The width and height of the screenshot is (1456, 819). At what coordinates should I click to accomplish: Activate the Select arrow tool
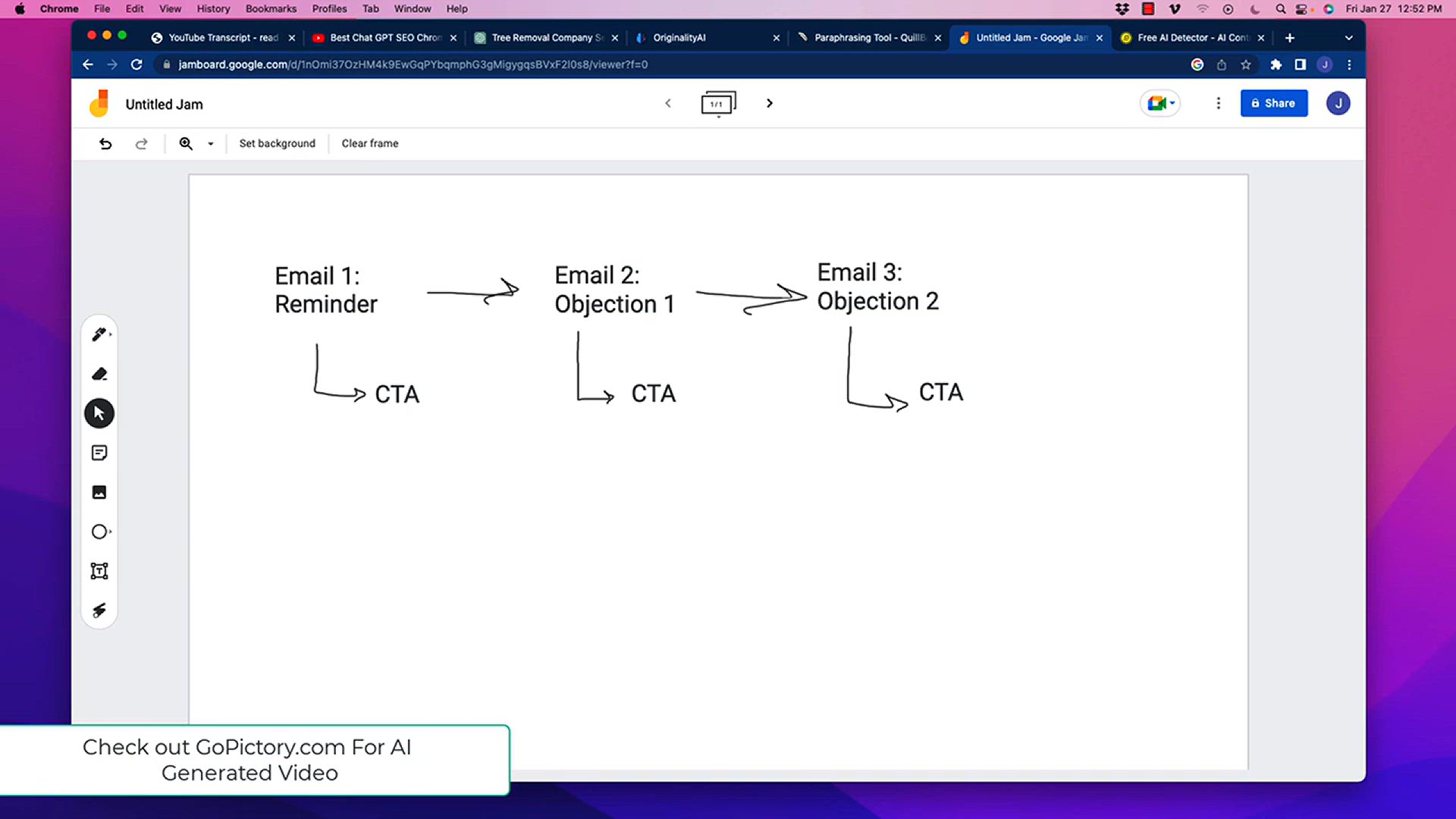(x=99, y=413)
